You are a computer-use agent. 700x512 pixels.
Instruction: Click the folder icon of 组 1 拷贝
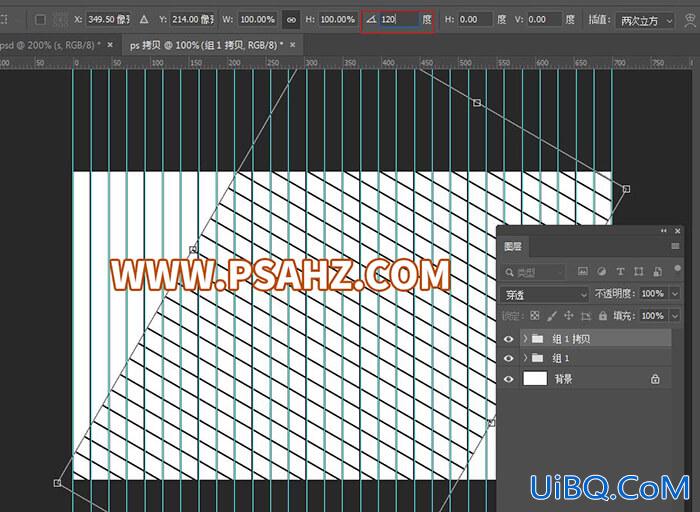pyautogui.click(x=538, y=339)
